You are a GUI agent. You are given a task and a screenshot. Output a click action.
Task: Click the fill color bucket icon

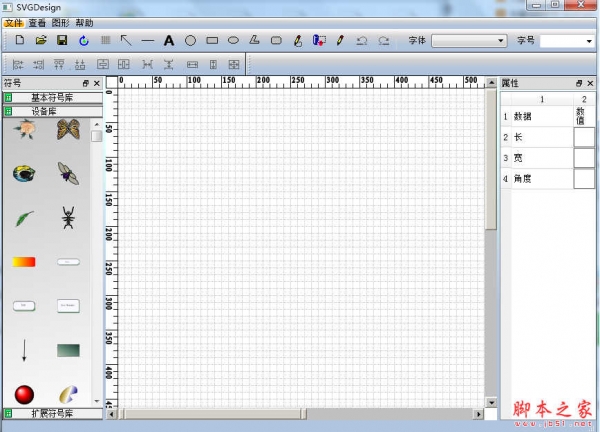[319, 40]
